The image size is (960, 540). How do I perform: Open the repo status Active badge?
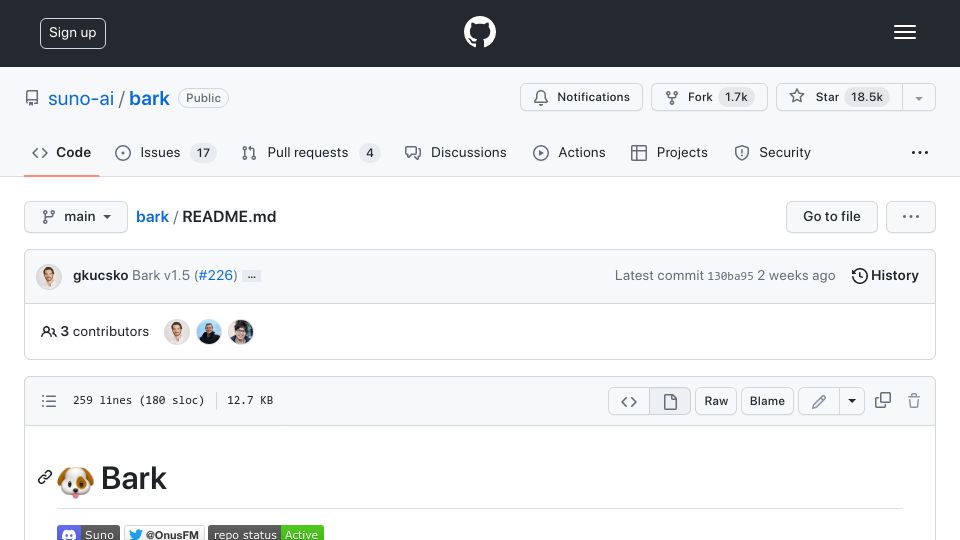[x=266, y=533]
